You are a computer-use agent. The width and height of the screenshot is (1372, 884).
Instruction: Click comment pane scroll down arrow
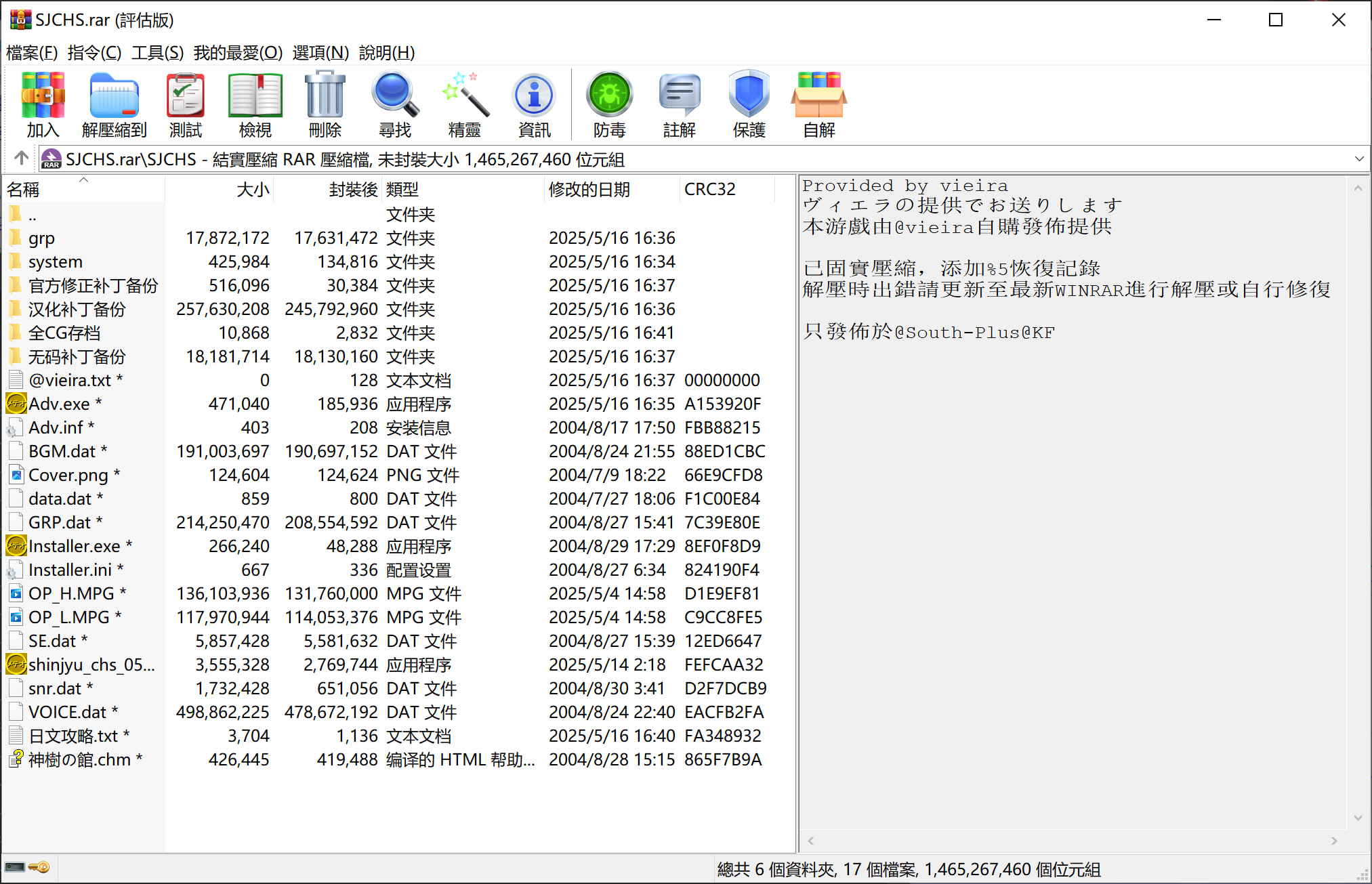(1358, 818)
